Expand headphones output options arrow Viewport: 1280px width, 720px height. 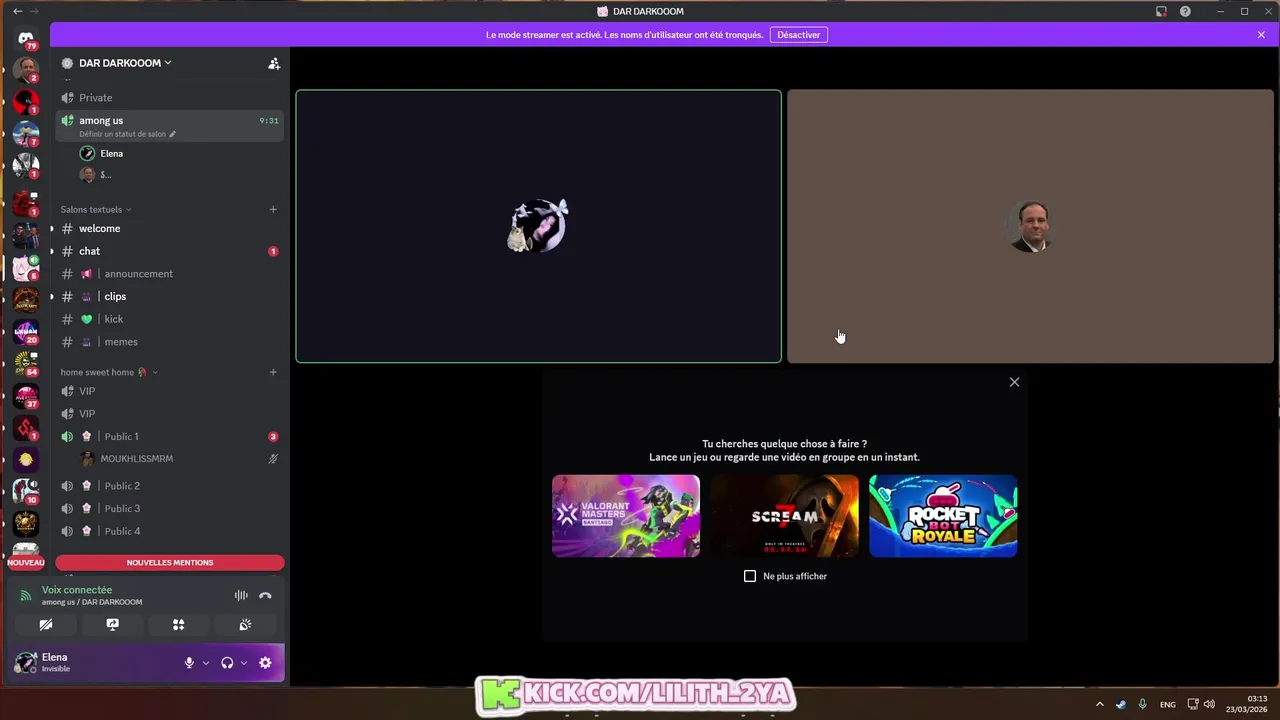coord(244,663)
